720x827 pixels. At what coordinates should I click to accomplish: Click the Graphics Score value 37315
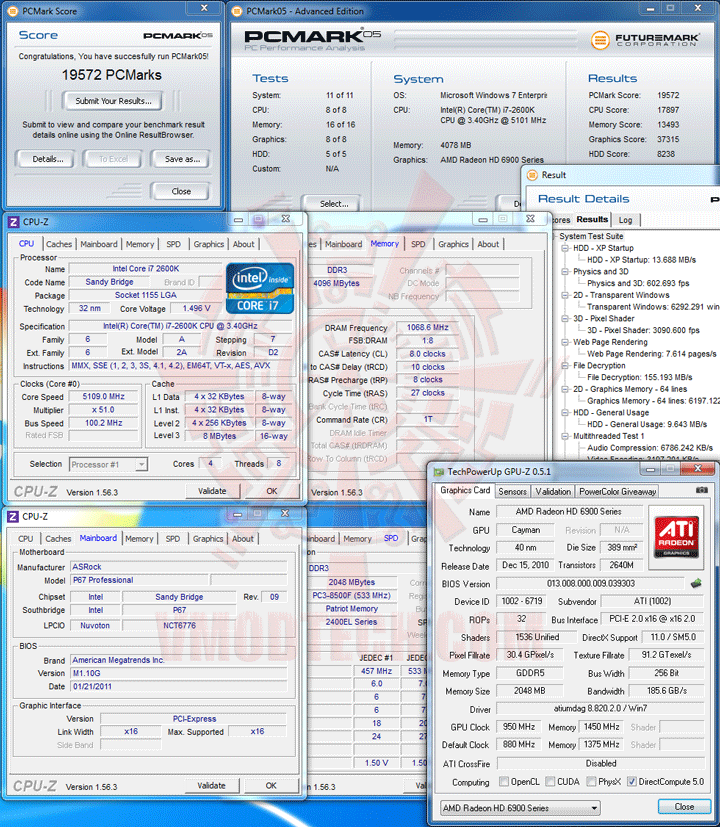tap(668, 139)
